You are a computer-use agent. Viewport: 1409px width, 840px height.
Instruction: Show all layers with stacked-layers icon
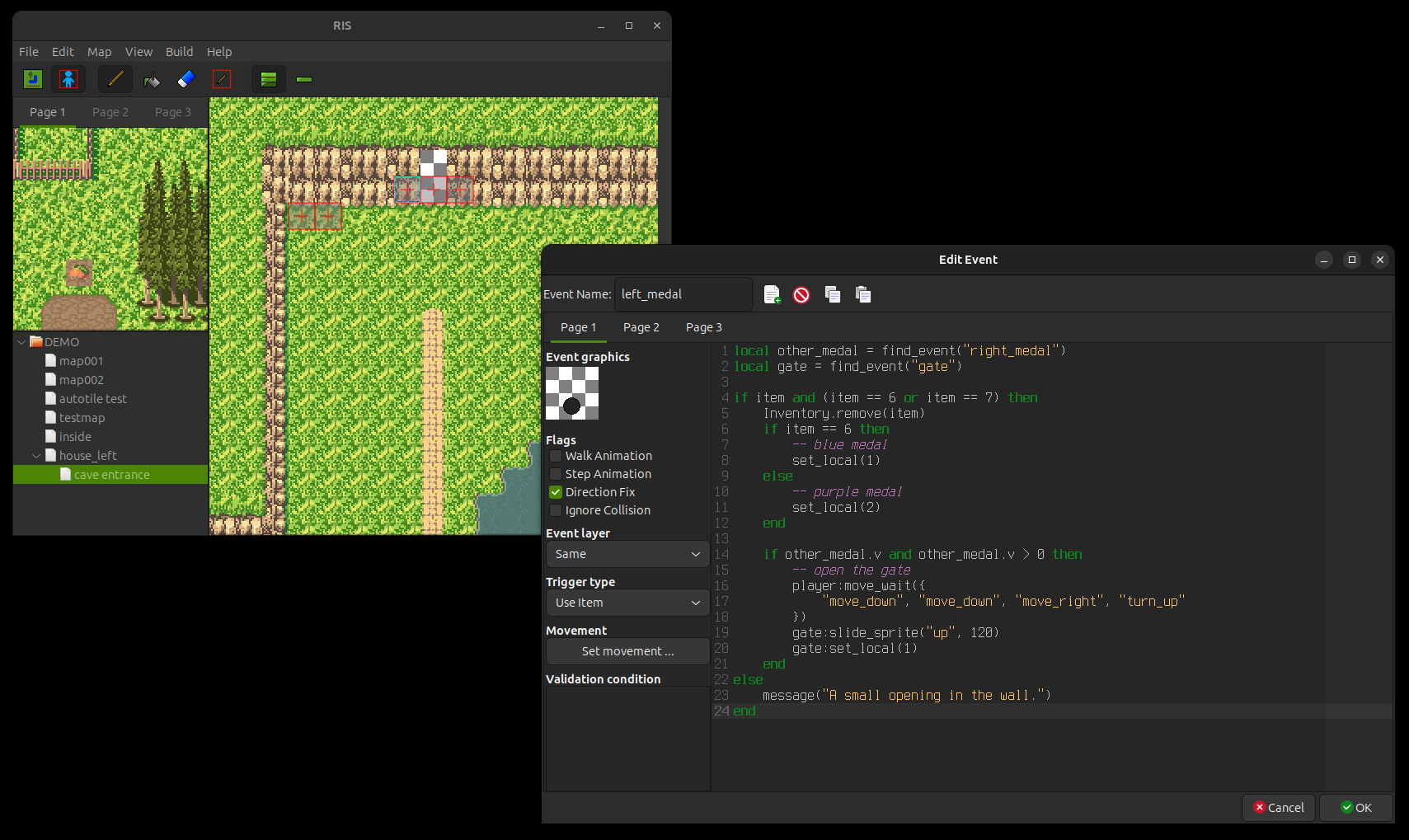click(269, 79)
